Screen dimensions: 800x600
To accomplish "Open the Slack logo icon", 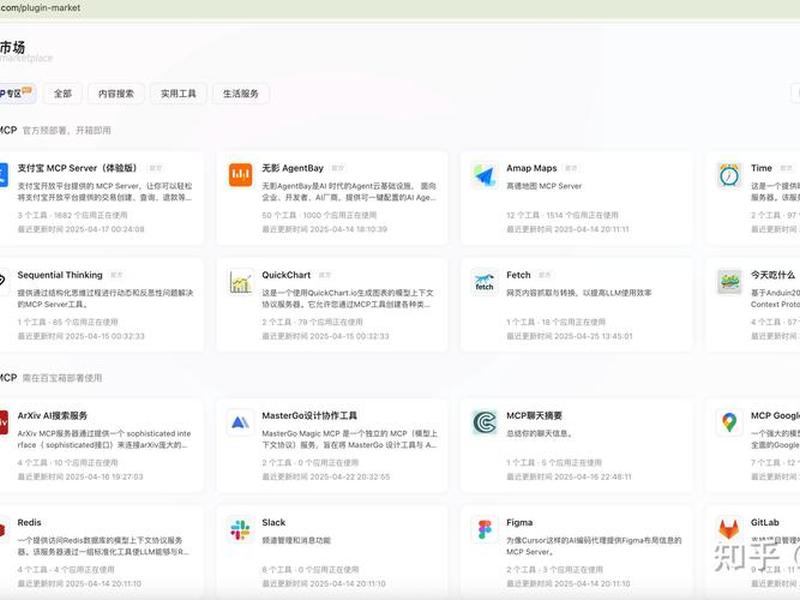I will pyautogui.click(x=240, y=530).
